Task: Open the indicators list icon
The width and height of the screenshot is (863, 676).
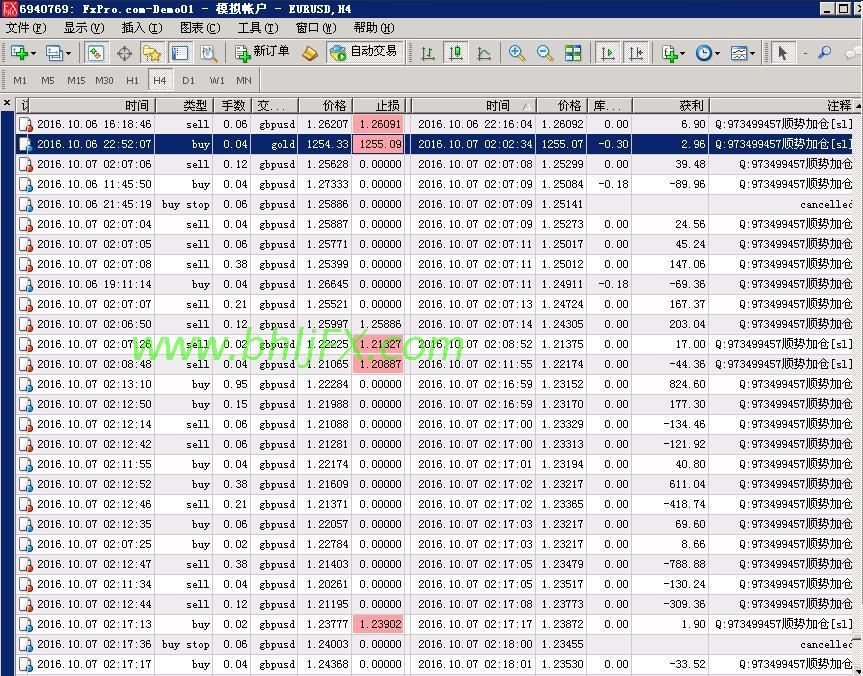Action: pos(670,53)
